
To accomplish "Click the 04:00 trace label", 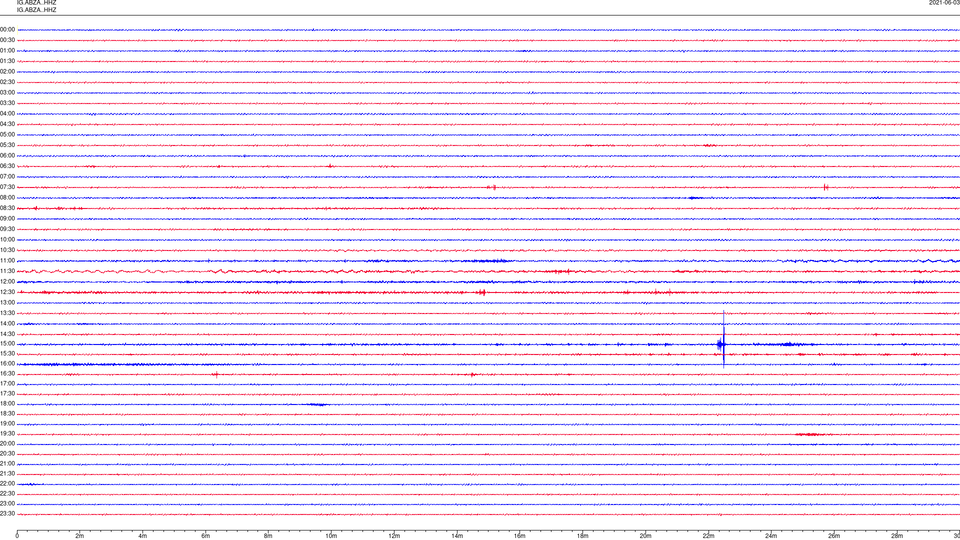I will point(7,114).
